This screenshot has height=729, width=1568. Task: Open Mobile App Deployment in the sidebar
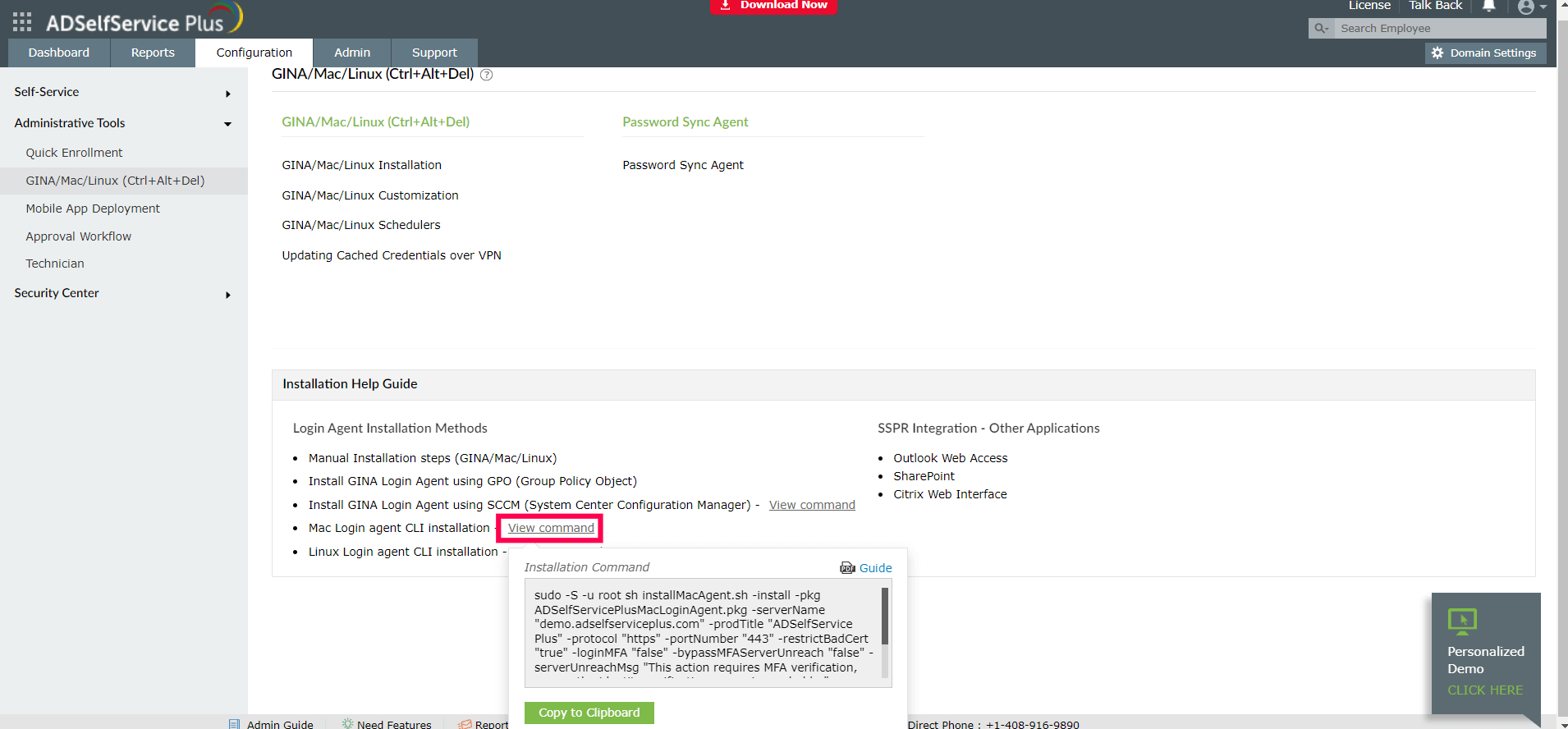[93, 209]
